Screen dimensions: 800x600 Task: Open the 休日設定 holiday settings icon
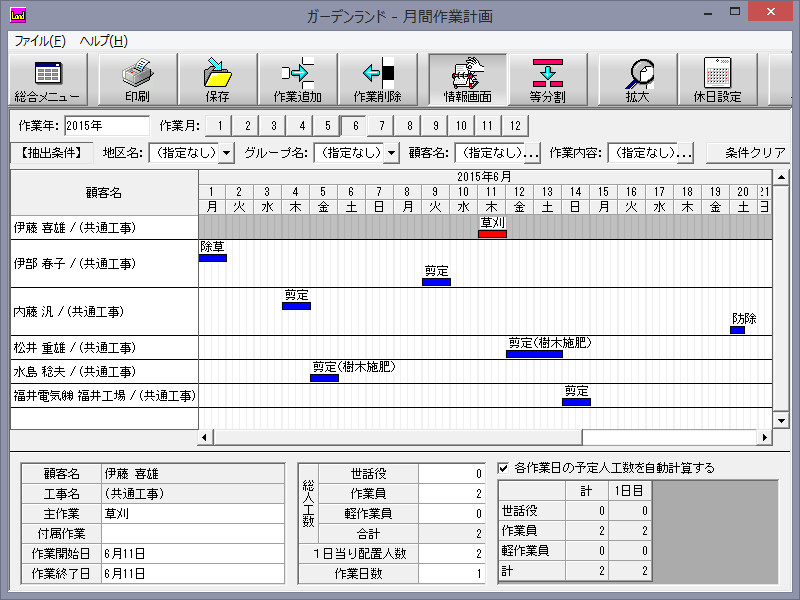717,80
